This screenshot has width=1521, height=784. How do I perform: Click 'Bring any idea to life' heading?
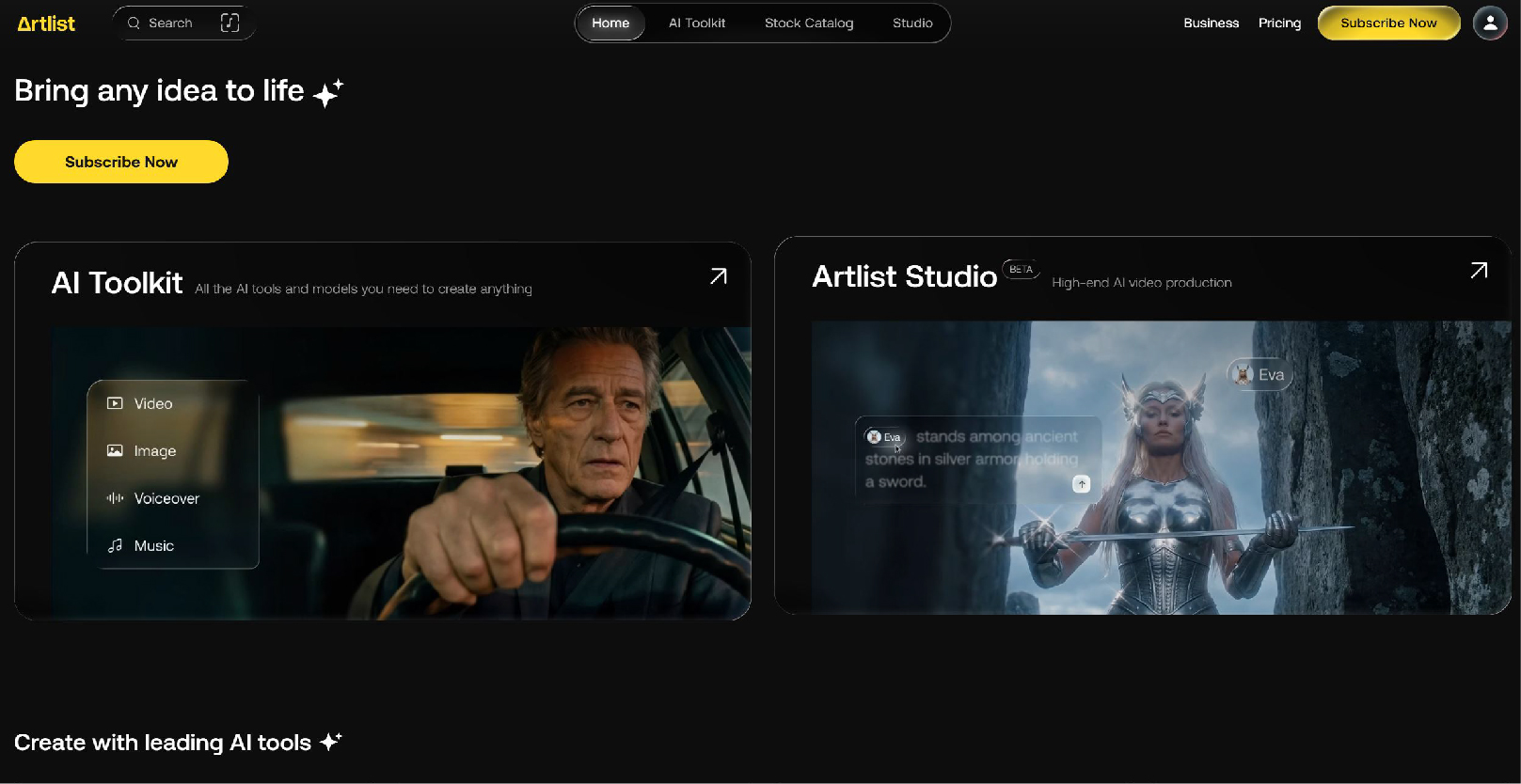pyautogui.click(x=159, y=91)
